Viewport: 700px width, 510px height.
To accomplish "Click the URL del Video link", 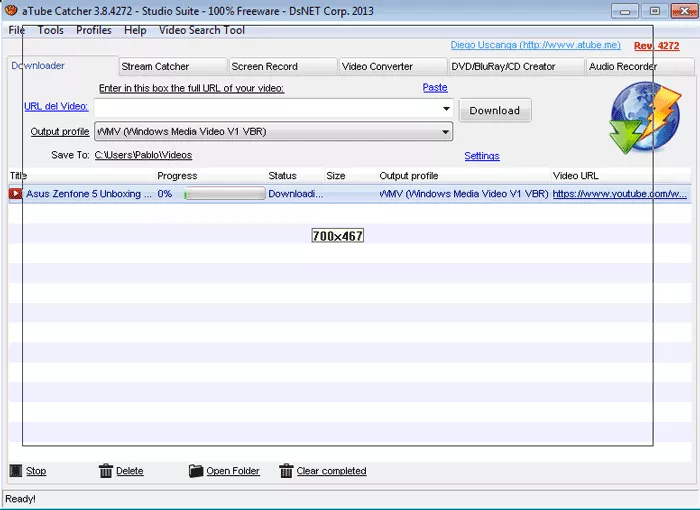I will (x=56, y=106).
